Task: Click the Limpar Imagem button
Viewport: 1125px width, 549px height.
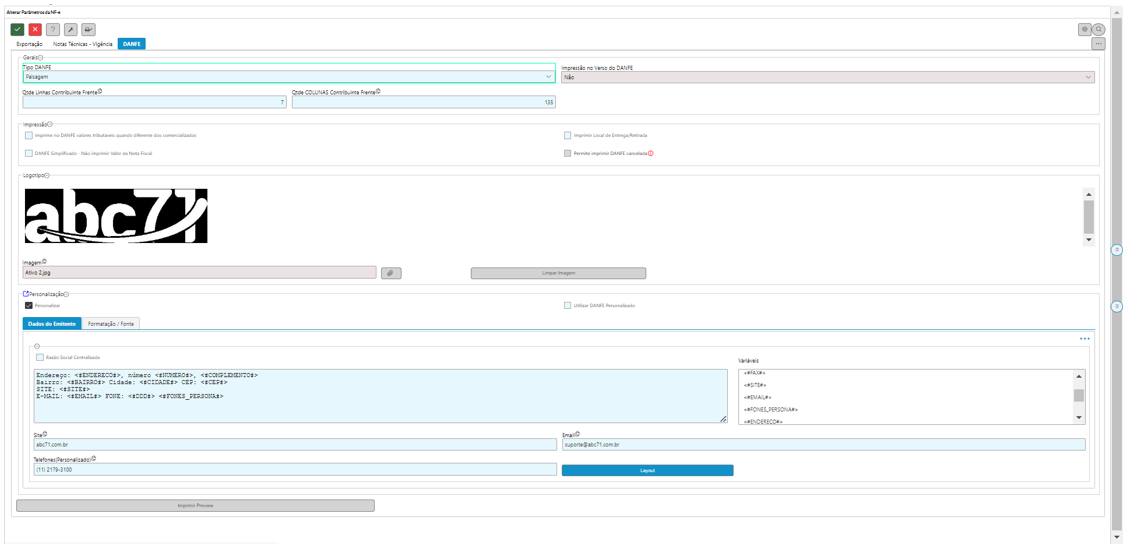Action: click(x=558, y=273)
